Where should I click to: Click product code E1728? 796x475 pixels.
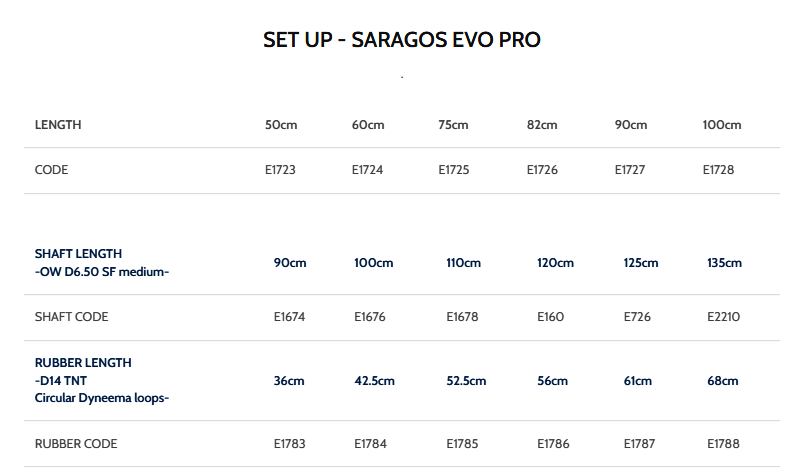pyautogui.click(x=718, y=170)
